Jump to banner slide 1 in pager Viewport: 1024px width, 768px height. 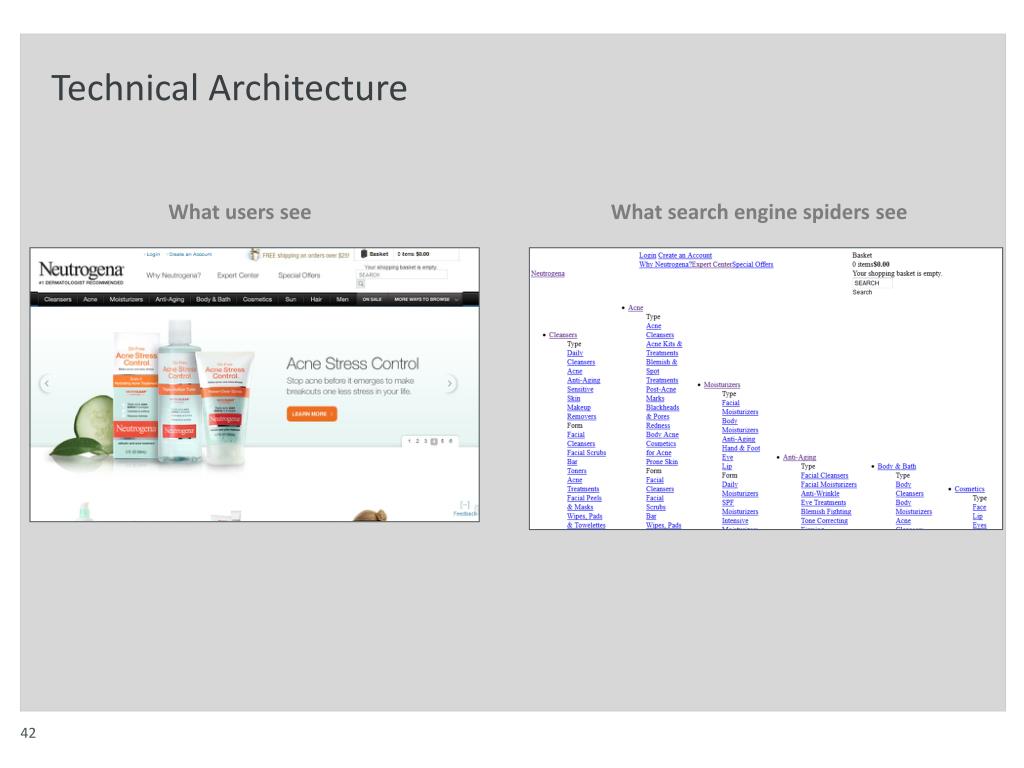coord(409,441)
